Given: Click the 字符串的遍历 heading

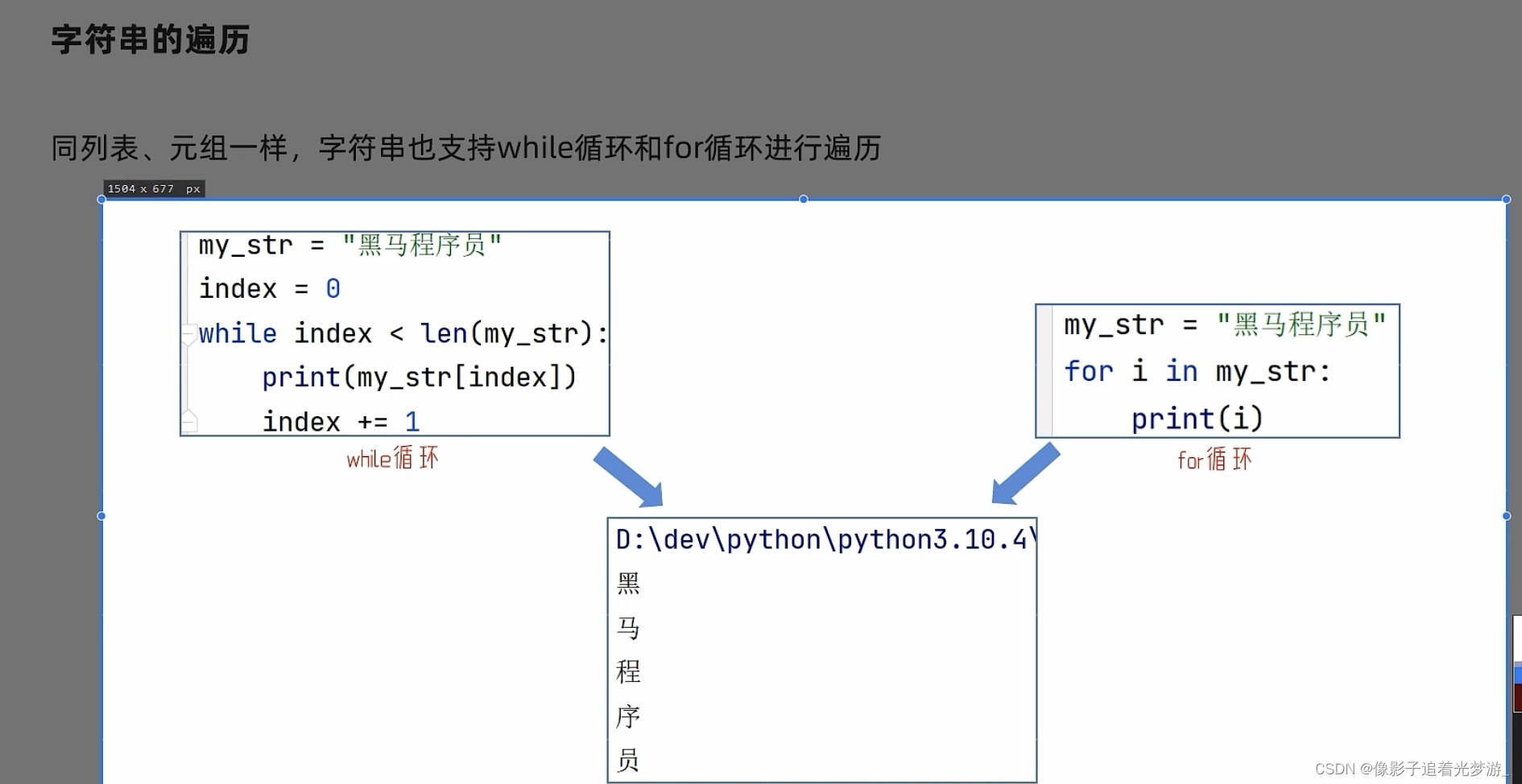Looking at the screenshot, I should tap(149, 39).
